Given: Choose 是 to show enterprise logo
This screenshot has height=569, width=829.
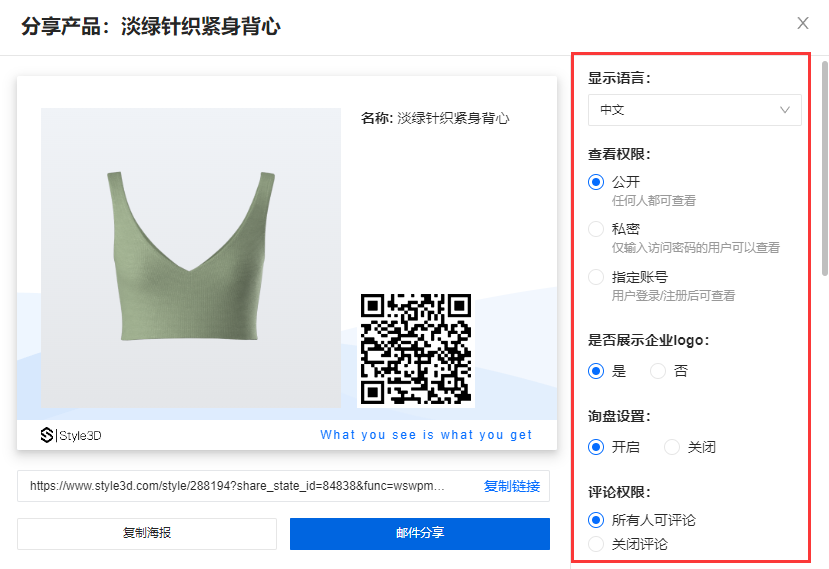Looking at the screenshot, I should pos(597,371).
